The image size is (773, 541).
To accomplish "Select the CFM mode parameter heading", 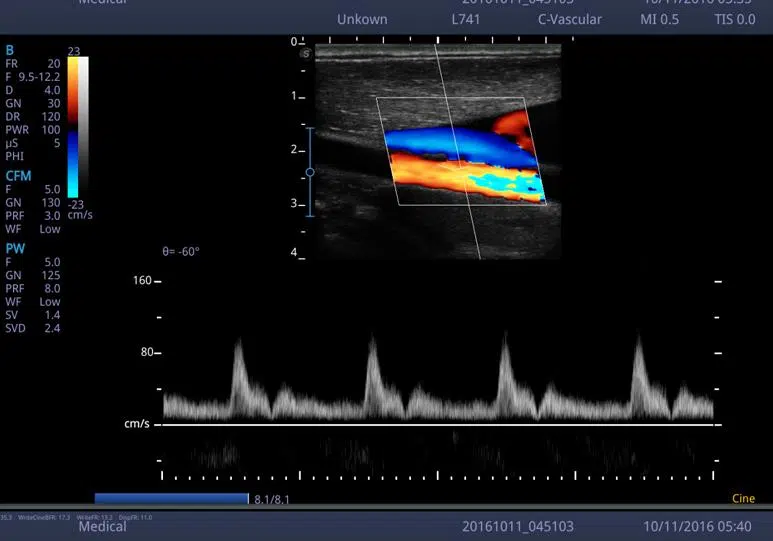I will [17, 173].
